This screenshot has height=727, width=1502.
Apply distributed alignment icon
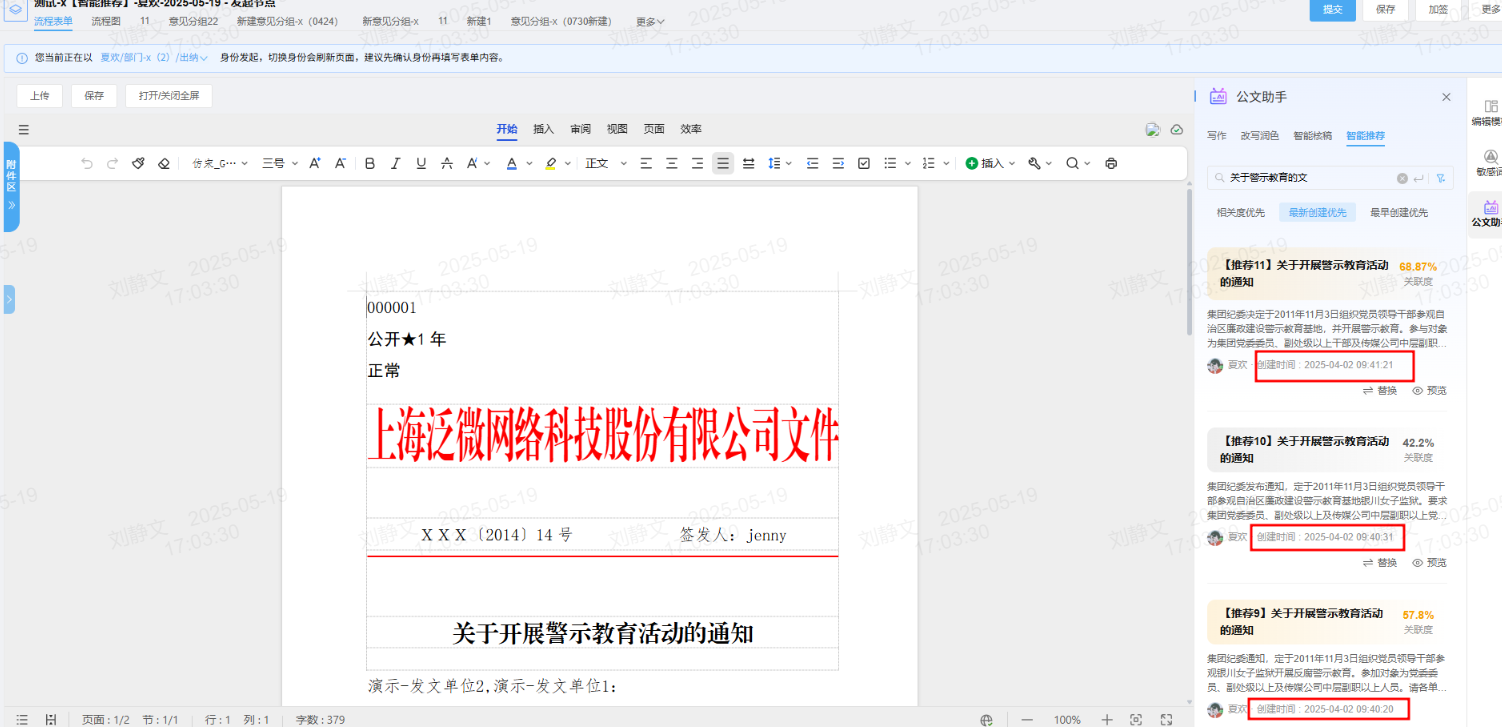(748, 163)
